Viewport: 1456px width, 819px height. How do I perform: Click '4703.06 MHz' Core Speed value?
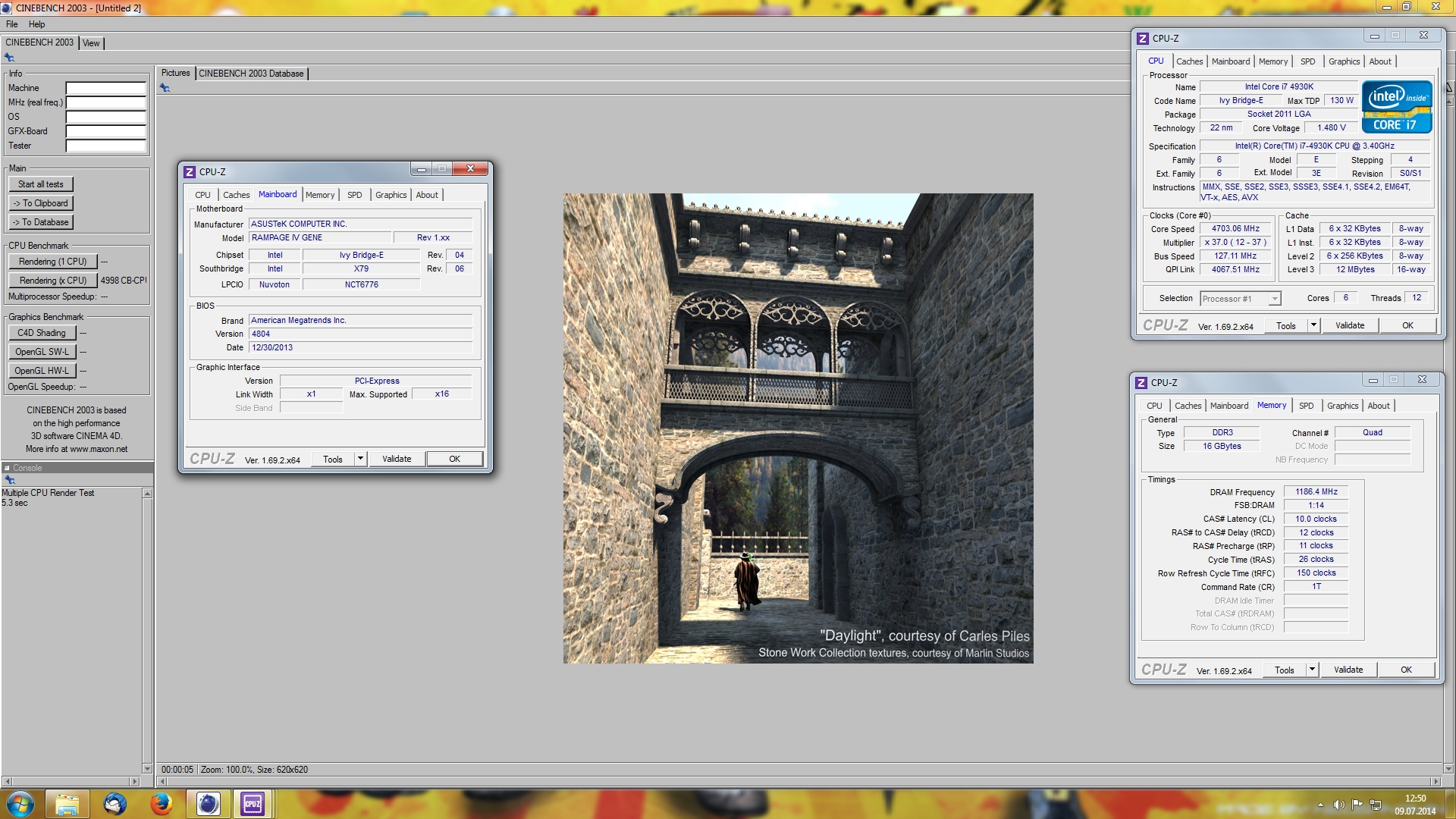[x=1235, y=229]
